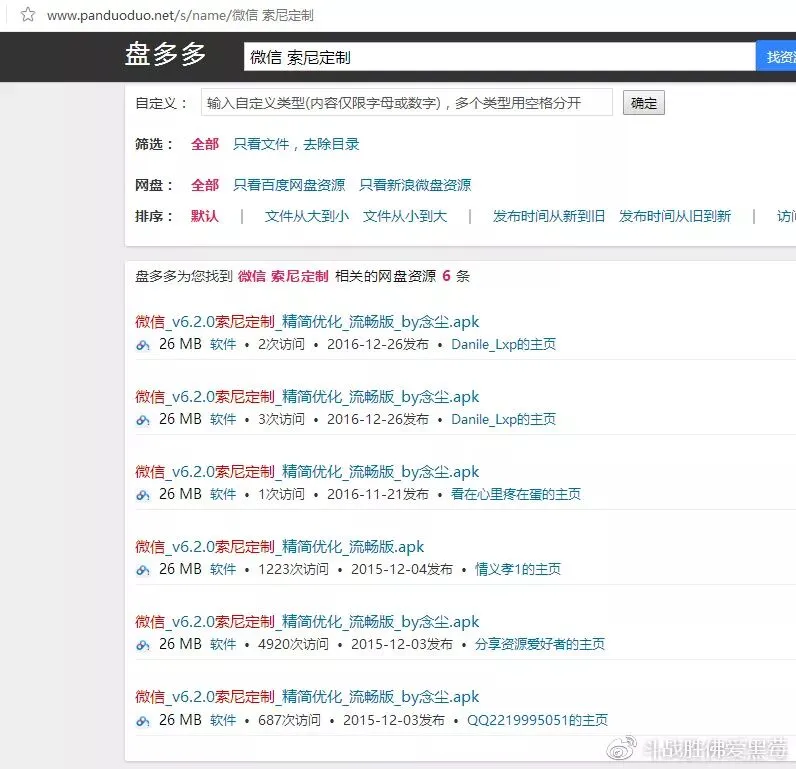The image size is (796, 769).
Task: Select the 全部 option in 网盘 row
Action: pos(205,185)
